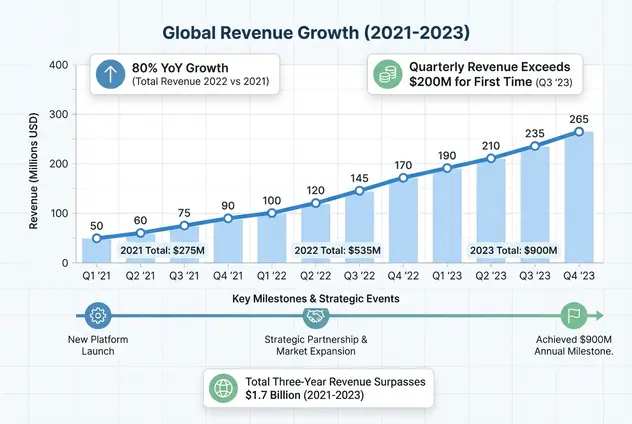632x424 pixels.
Task: Click the Q1 '21 data point marker
Action: coord(97,238)
